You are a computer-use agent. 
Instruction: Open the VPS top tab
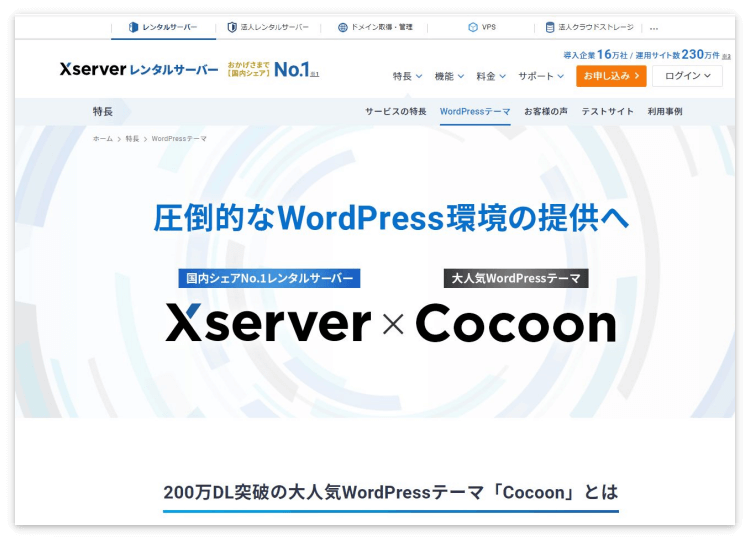tap(482, 27)
